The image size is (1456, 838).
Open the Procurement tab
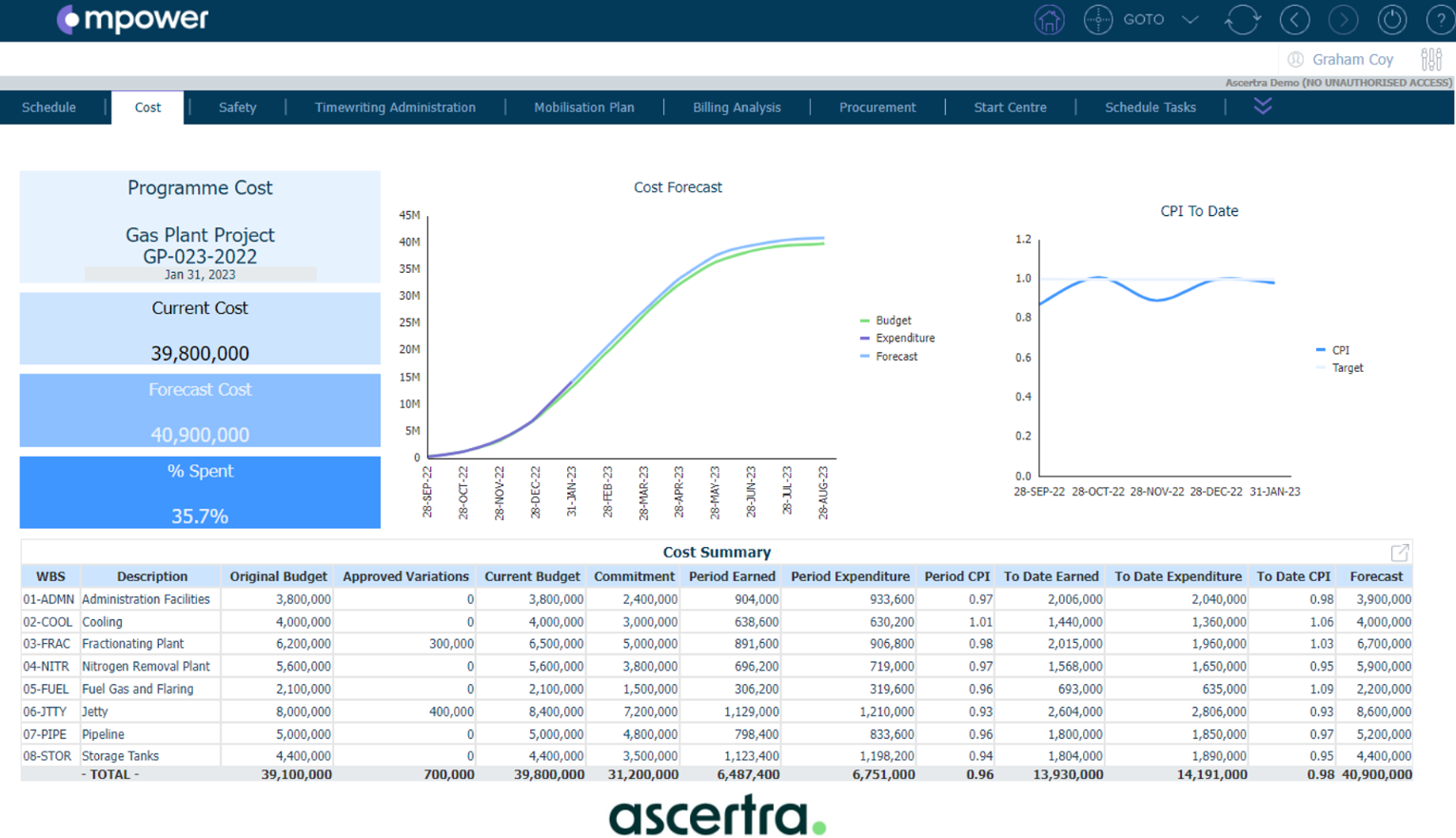(x=876, y=107)
